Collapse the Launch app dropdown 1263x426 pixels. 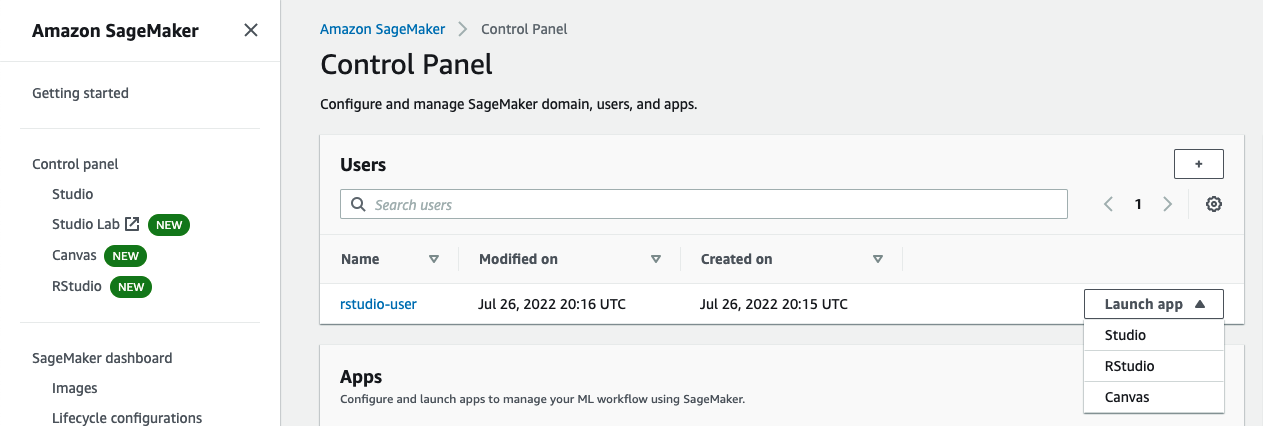point(1153,304)
